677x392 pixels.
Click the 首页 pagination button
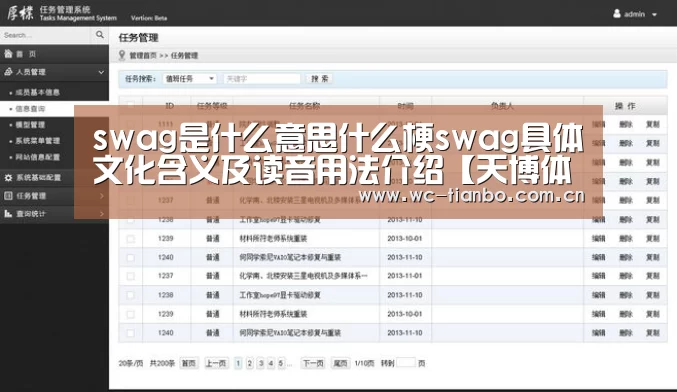tap(189, 363)
